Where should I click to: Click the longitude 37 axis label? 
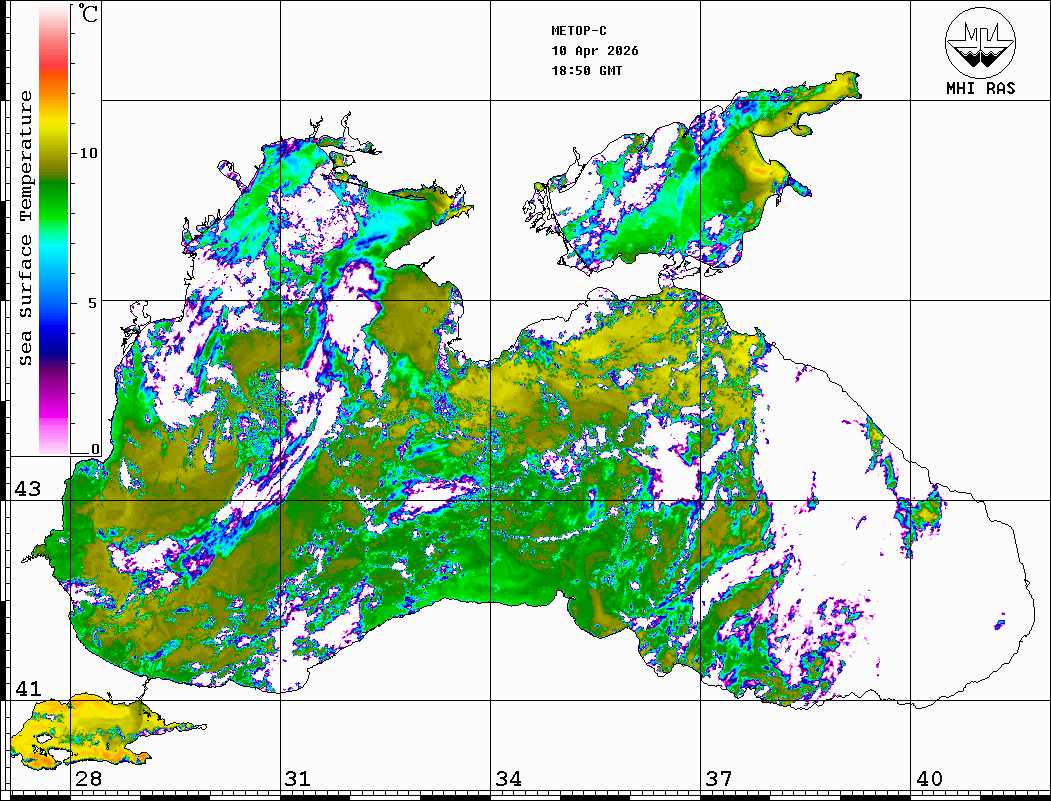click(718, 779)
